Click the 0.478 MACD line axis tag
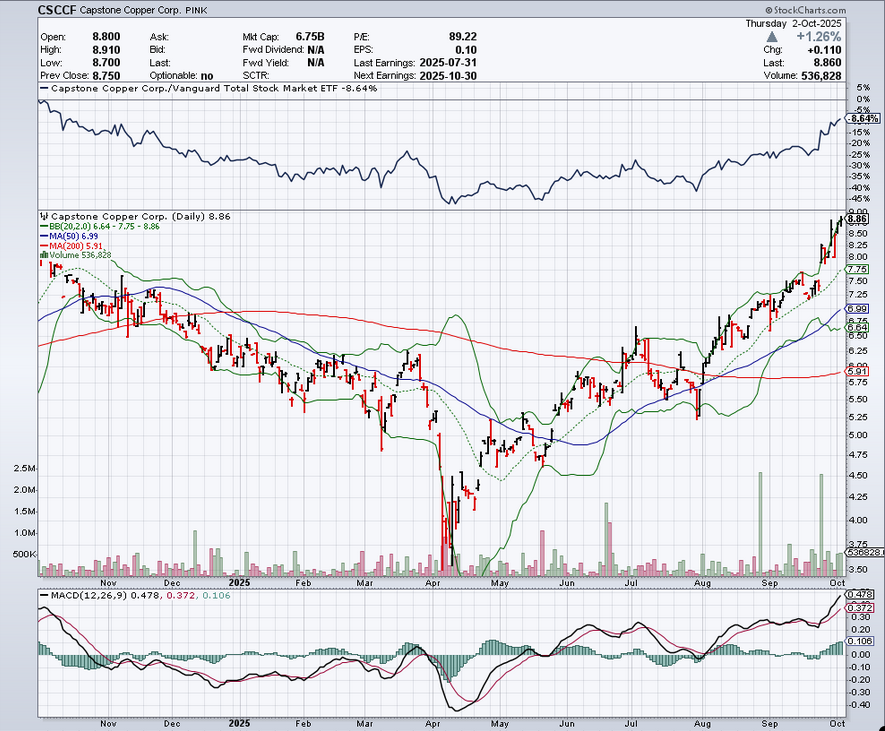Viewport: 885px width, 731px height. point(859,594)
